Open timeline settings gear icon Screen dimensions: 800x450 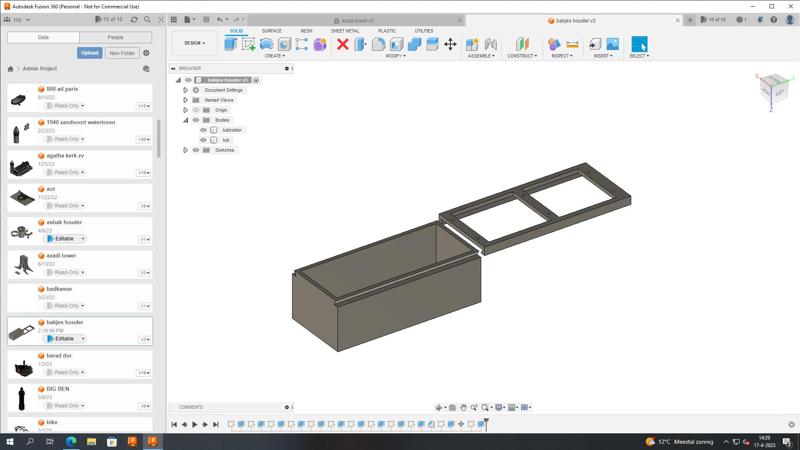[792, 424]
